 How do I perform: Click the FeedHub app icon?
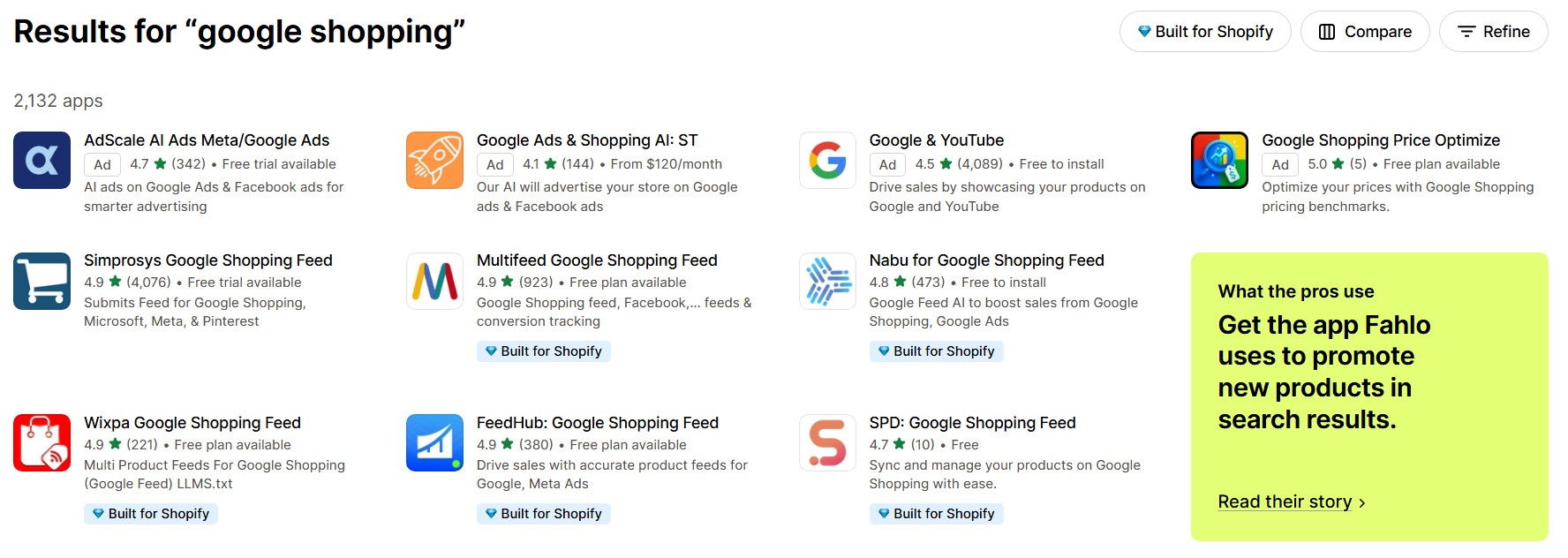[434, 442]
